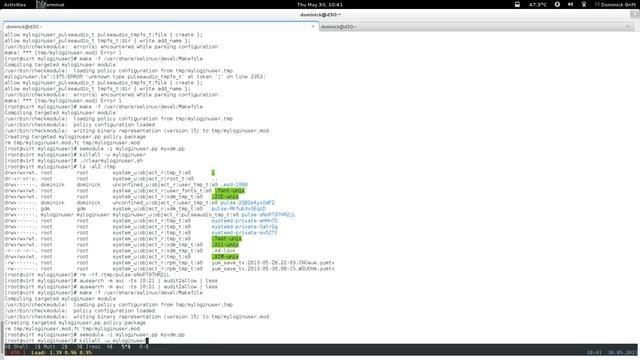Click the yum_save_tx.2013-05-30 file name
Screen dimensions: 640x360
(x=273, y=269)
